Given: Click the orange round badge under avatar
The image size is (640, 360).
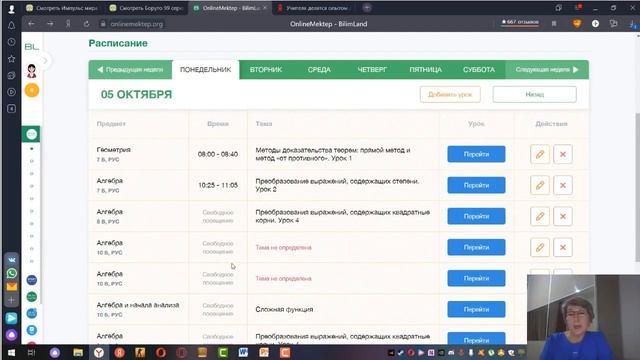Looking at the screenshot, I should coord(32,90).
